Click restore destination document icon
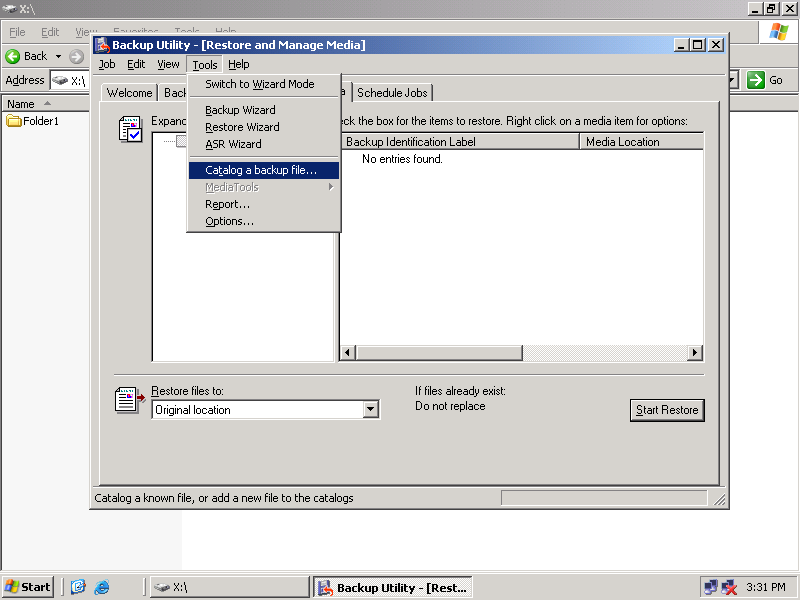The height and width of the screenshot is (600, 800). (x=130, y=399)
